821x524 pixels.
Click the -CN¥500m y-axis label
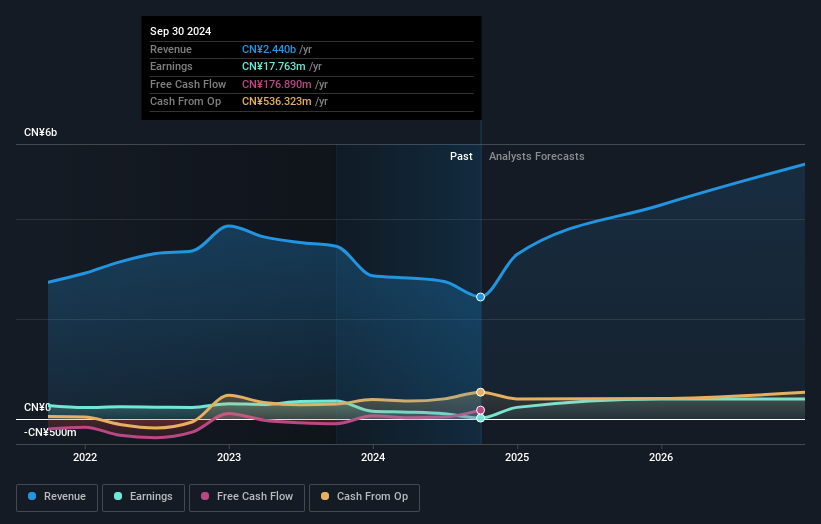50,432
